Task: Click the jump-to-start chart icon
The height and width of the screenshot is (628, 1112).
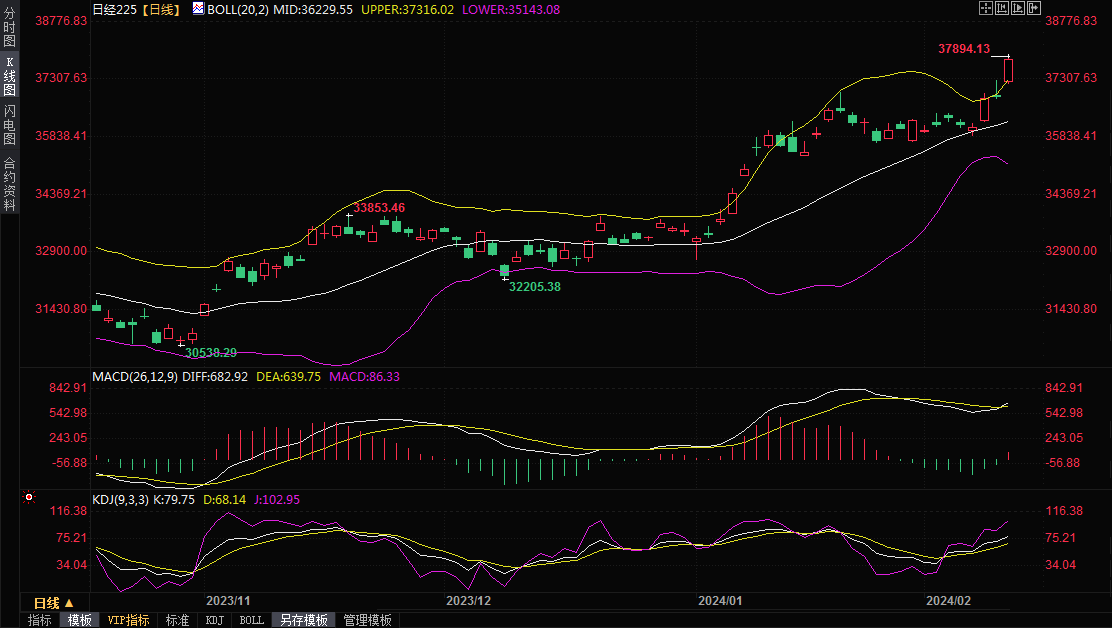Action: tap(1002, 8)
